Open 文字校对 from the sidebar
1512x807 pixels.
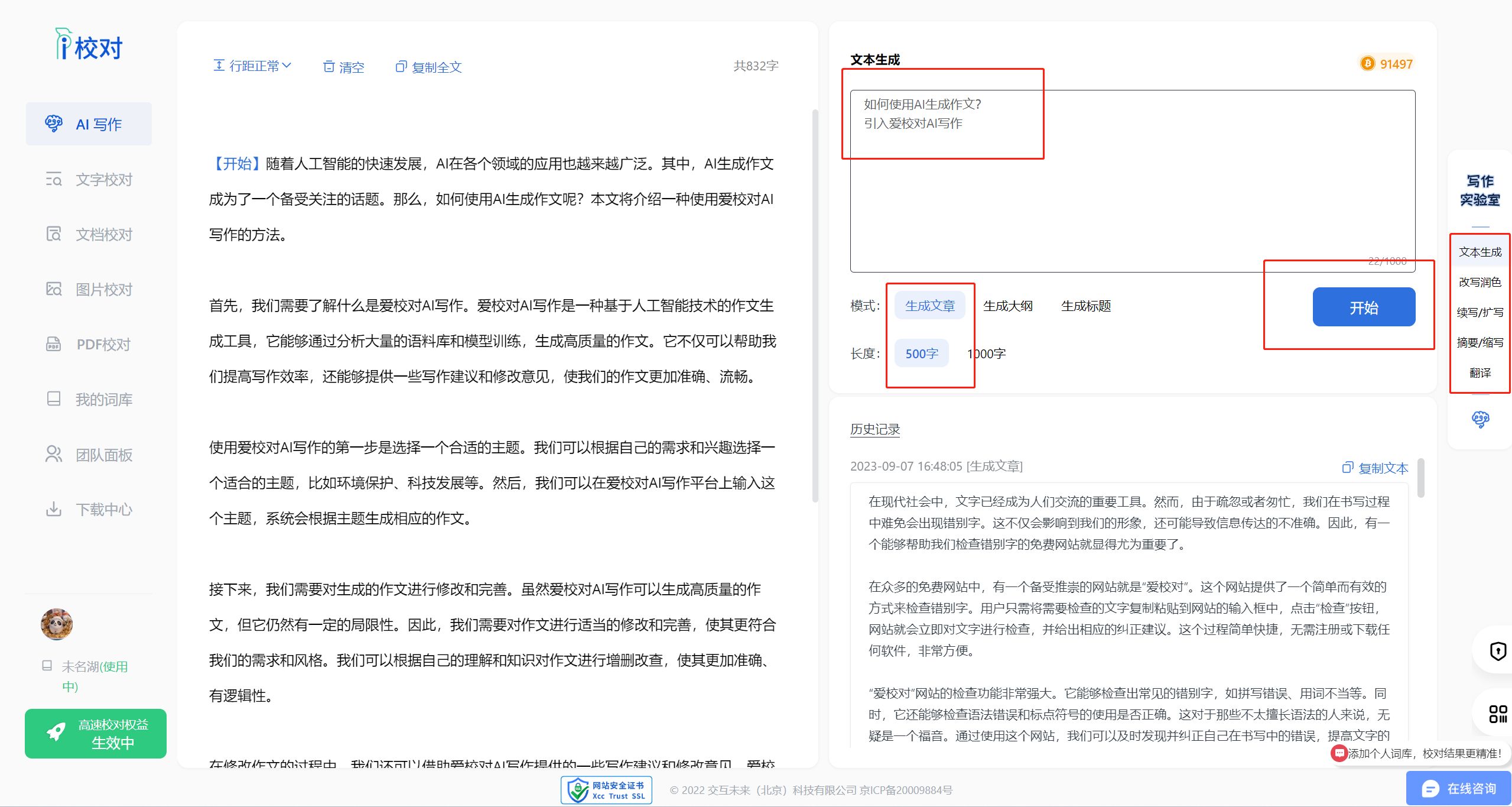click(103, 180)
